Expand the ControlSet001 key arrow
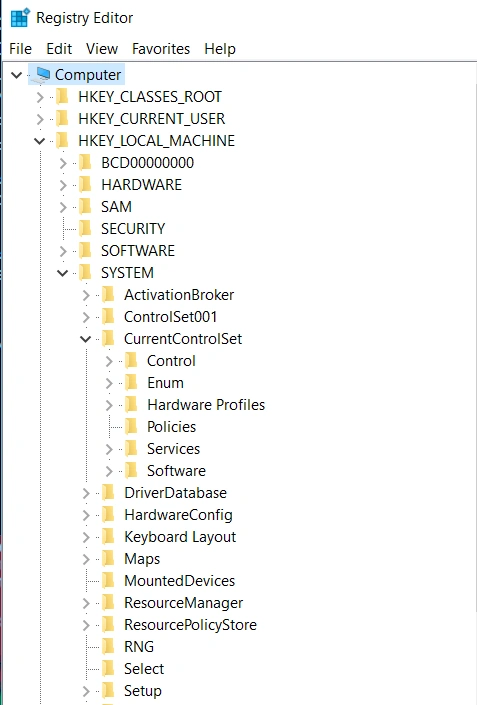 pos(86,317)
